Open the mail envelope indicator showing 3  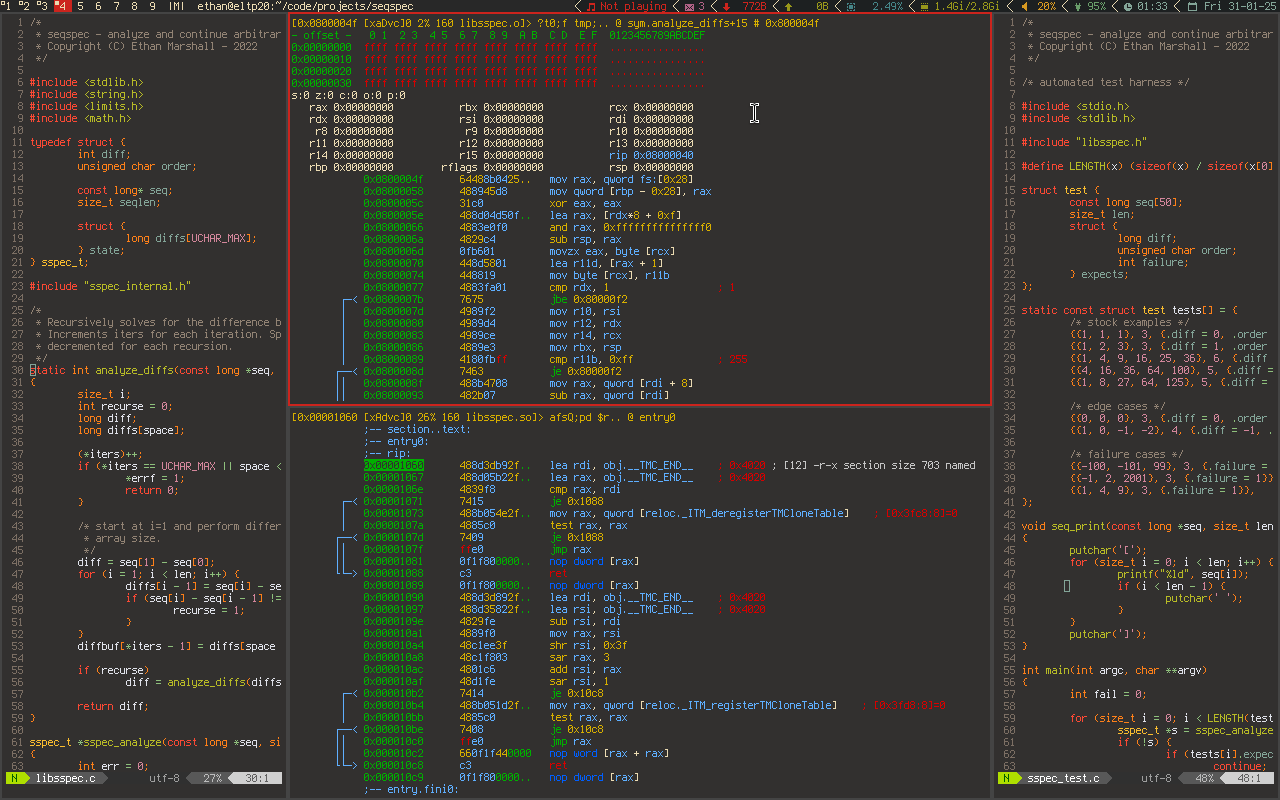[690, 6]
